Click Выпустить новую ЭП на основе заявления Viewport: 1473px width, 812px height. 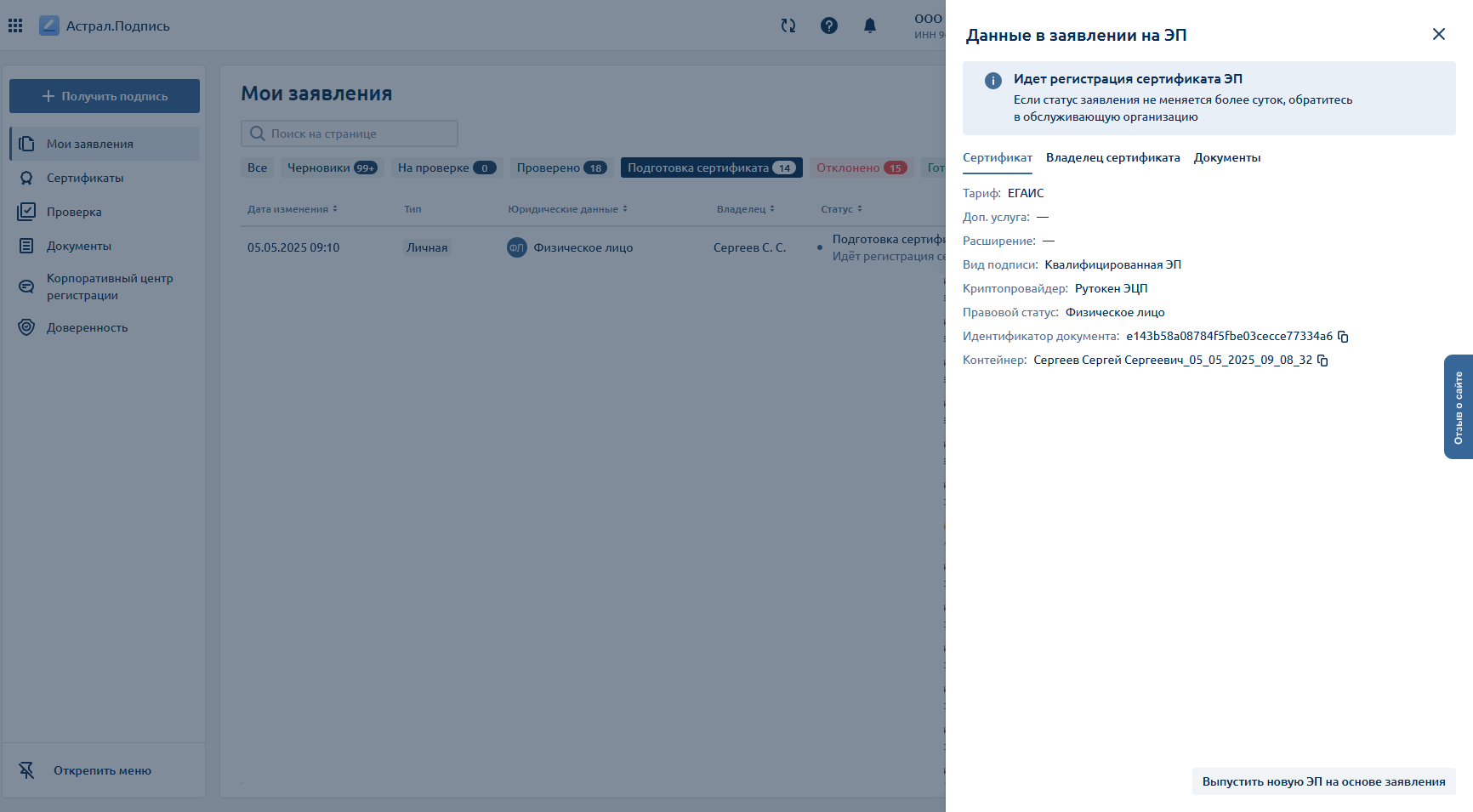click(1323, 781)
